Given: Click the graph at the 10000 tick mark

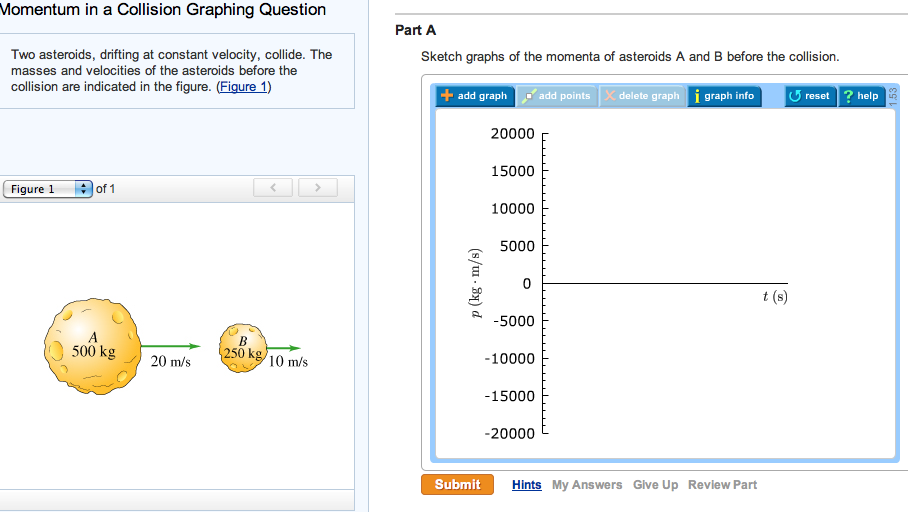Looking at the screenshot, I should [544, 208].
